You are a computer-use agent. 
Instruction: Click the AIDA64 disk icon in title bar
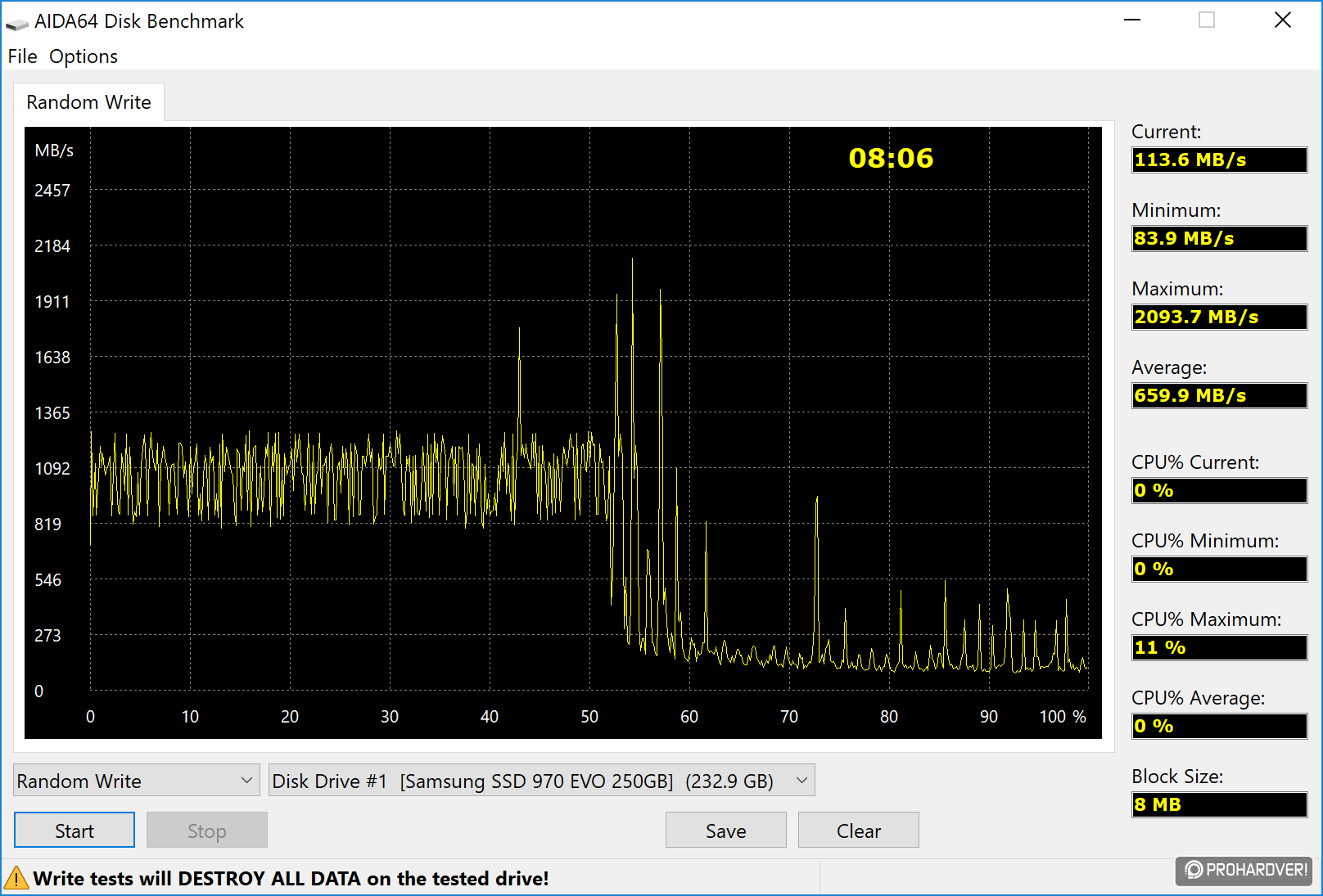click(16, 23)
